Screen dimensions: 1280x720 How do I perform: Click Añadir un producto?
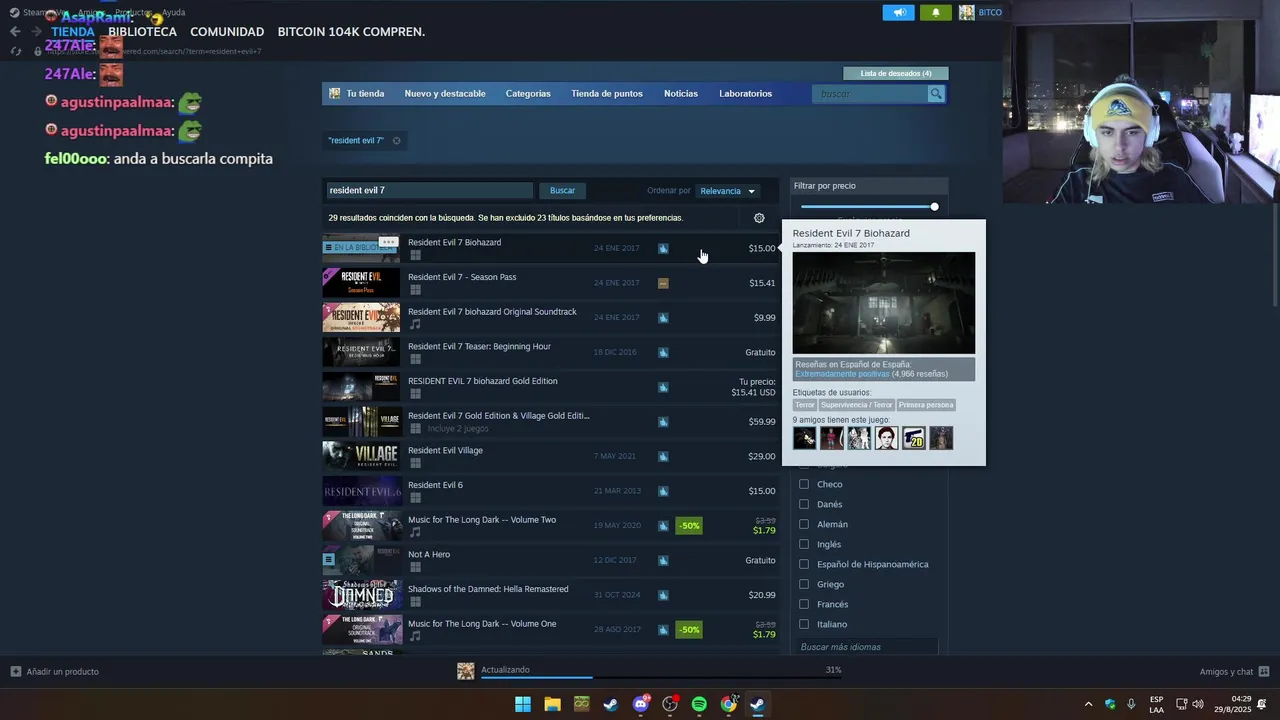click(62, 671)
